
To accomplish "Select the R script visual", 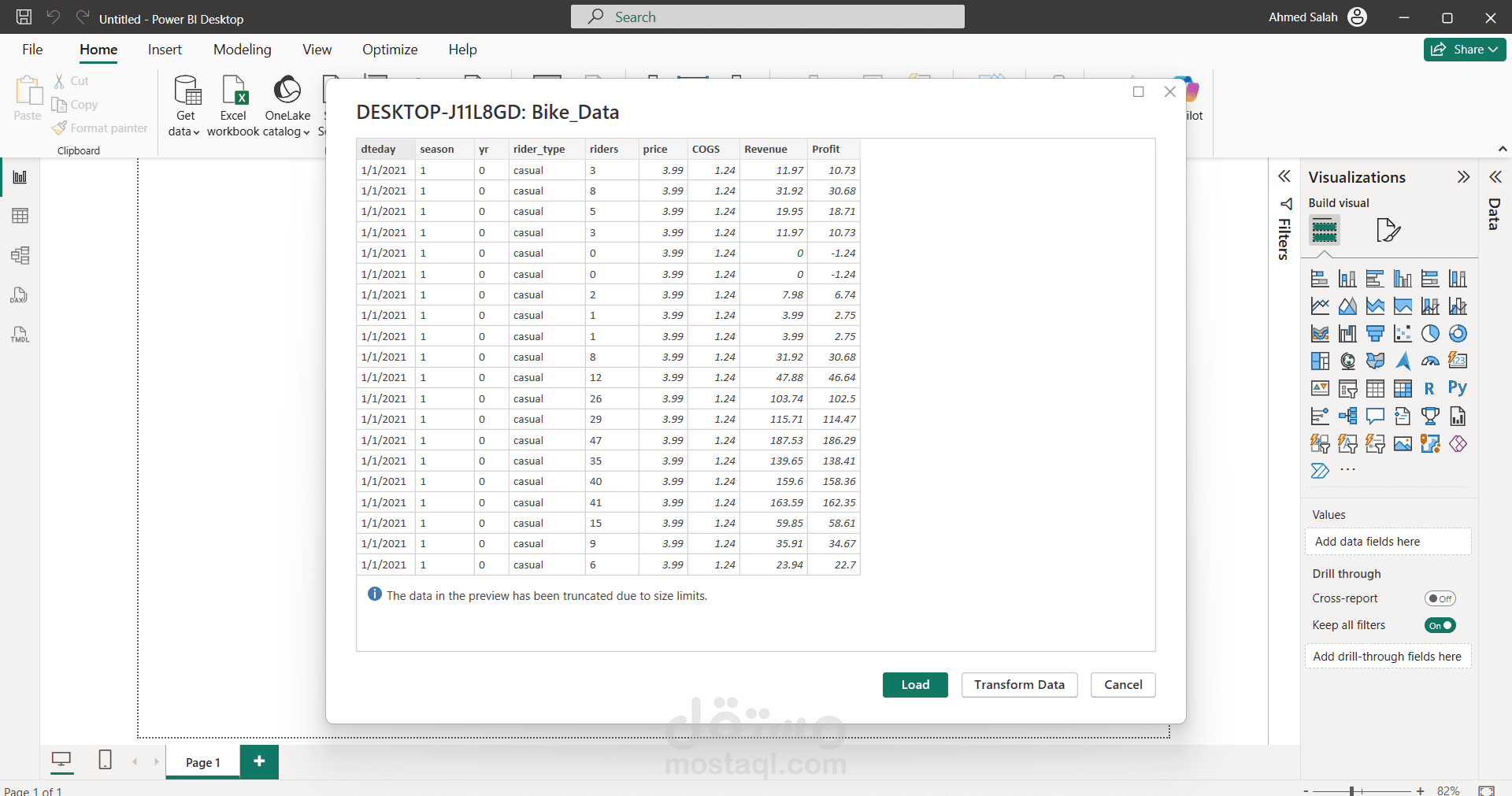I will pos(1430,389).
